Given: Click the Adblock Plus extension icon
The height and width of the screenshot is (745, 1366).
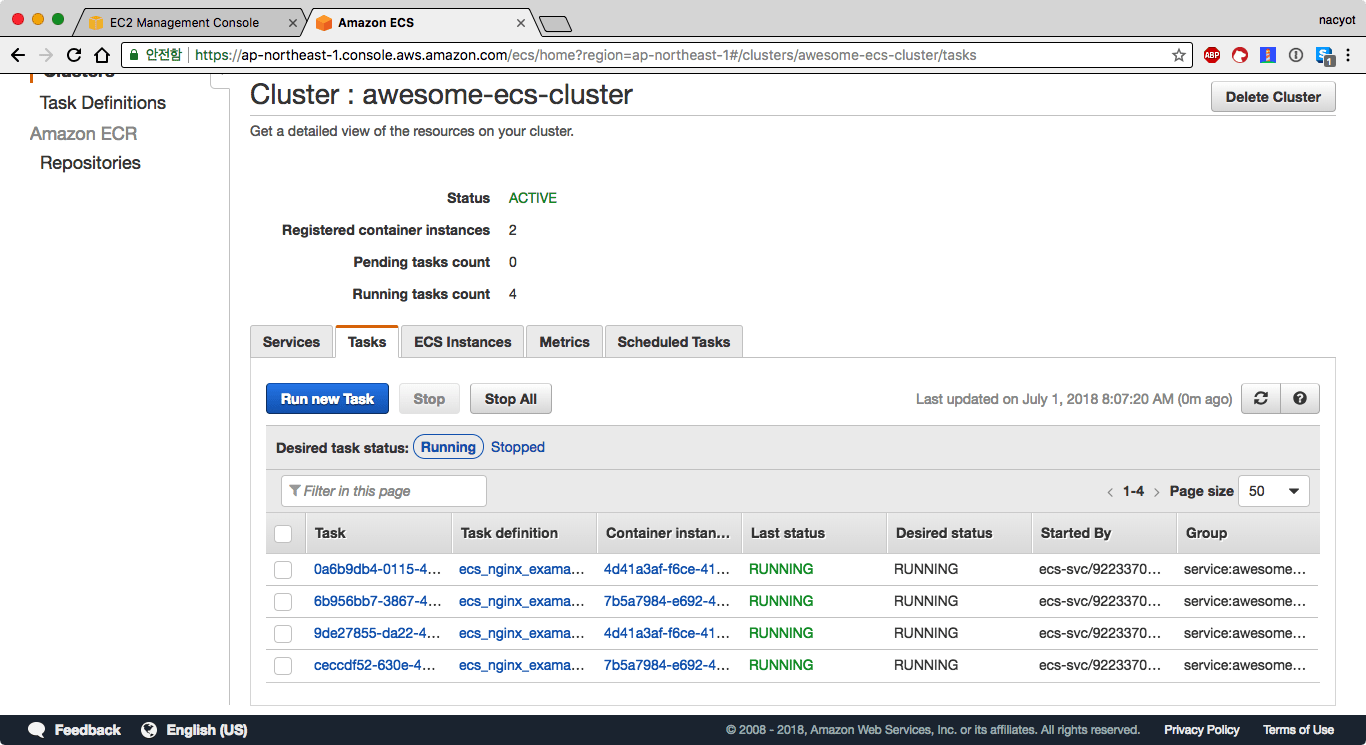Looking at the screenshot, I should click(1212, 55).
